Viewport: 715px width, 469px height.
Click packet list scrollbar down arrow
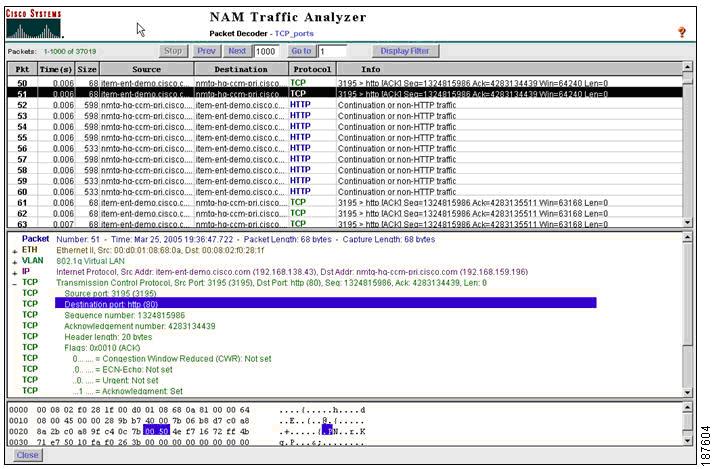(687, 222)
